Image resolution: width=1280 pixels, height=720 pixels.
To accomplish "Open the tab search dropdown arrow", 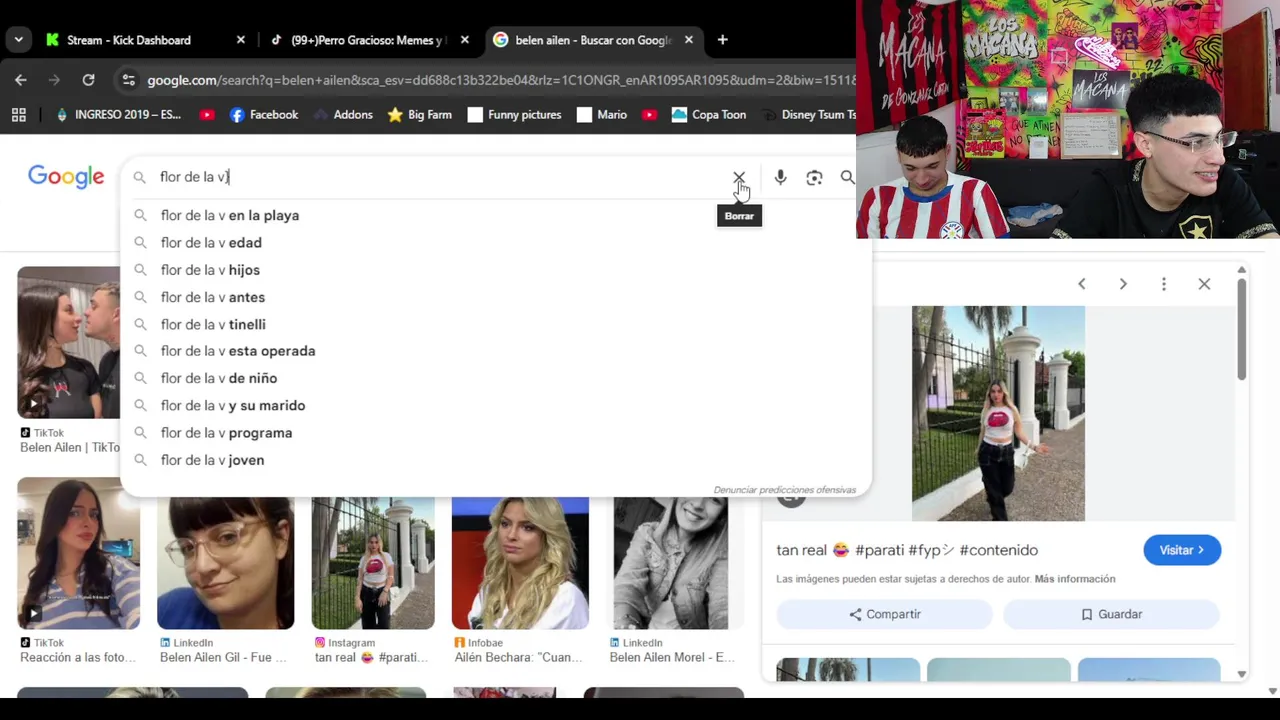I will [18, 40].
